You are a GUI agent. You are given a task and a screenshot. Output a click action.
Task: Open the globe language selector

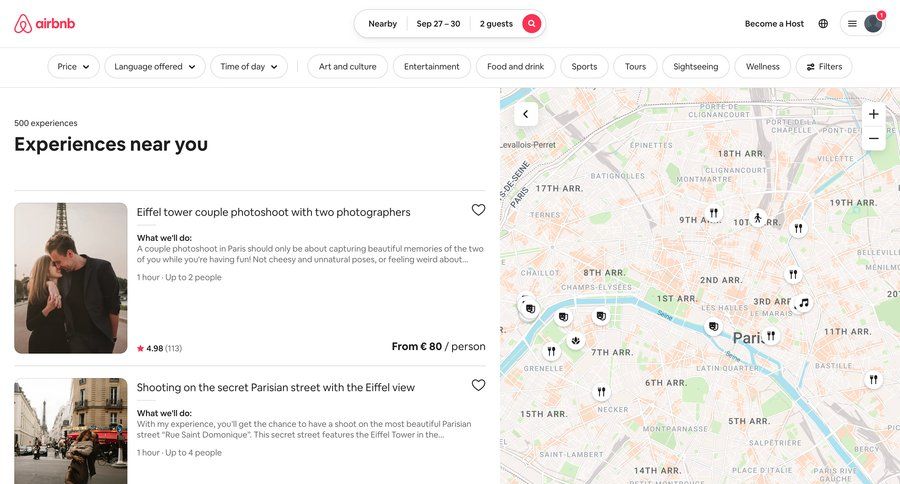823,24
